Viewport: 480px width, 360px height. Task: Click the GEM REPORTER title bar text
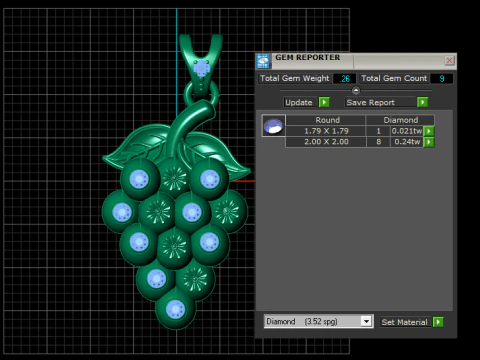point(307,57)
